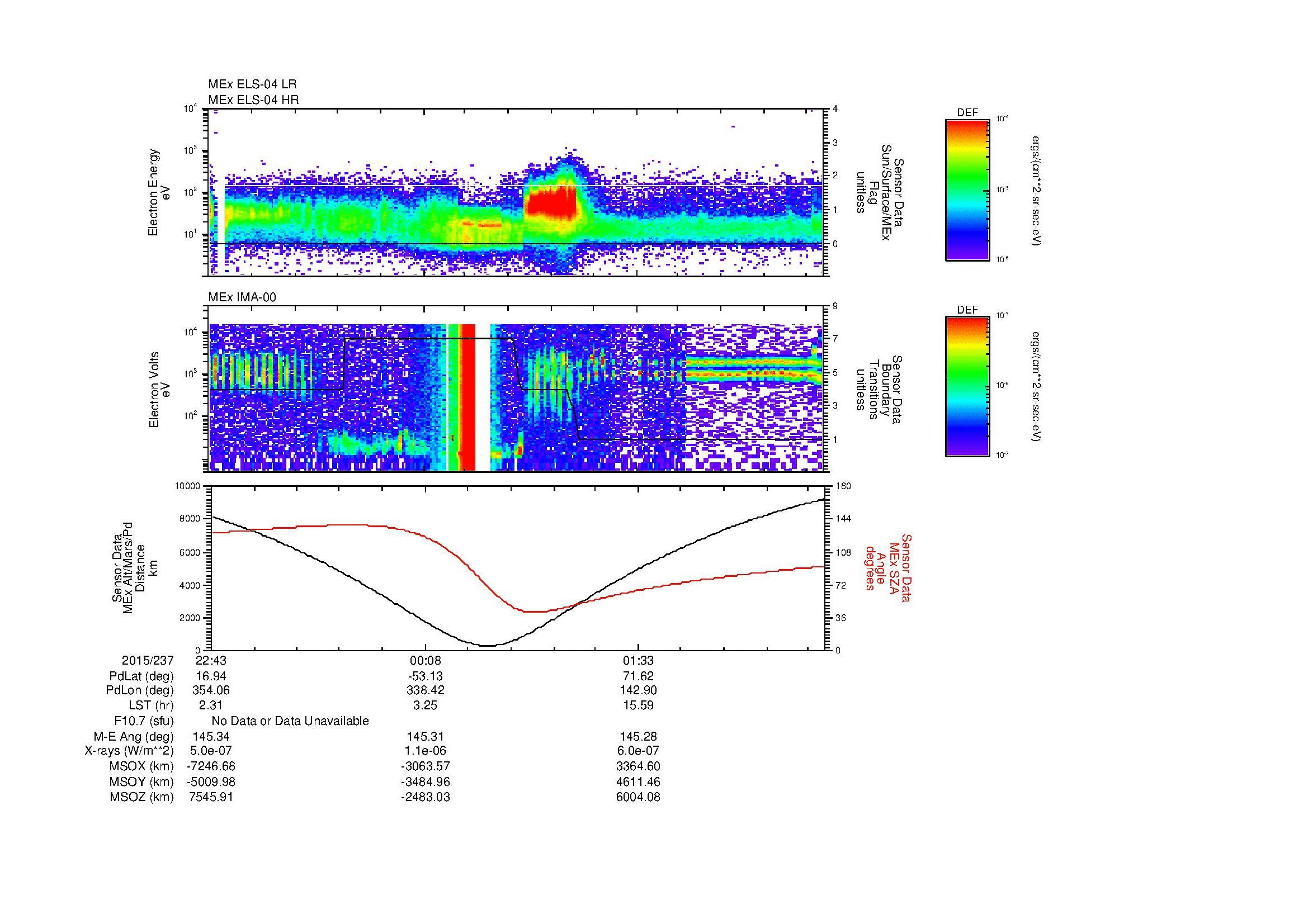Click the MSOZ value '-2483.03'
This screenshot has width=1308, height=924.
(426, 797)
